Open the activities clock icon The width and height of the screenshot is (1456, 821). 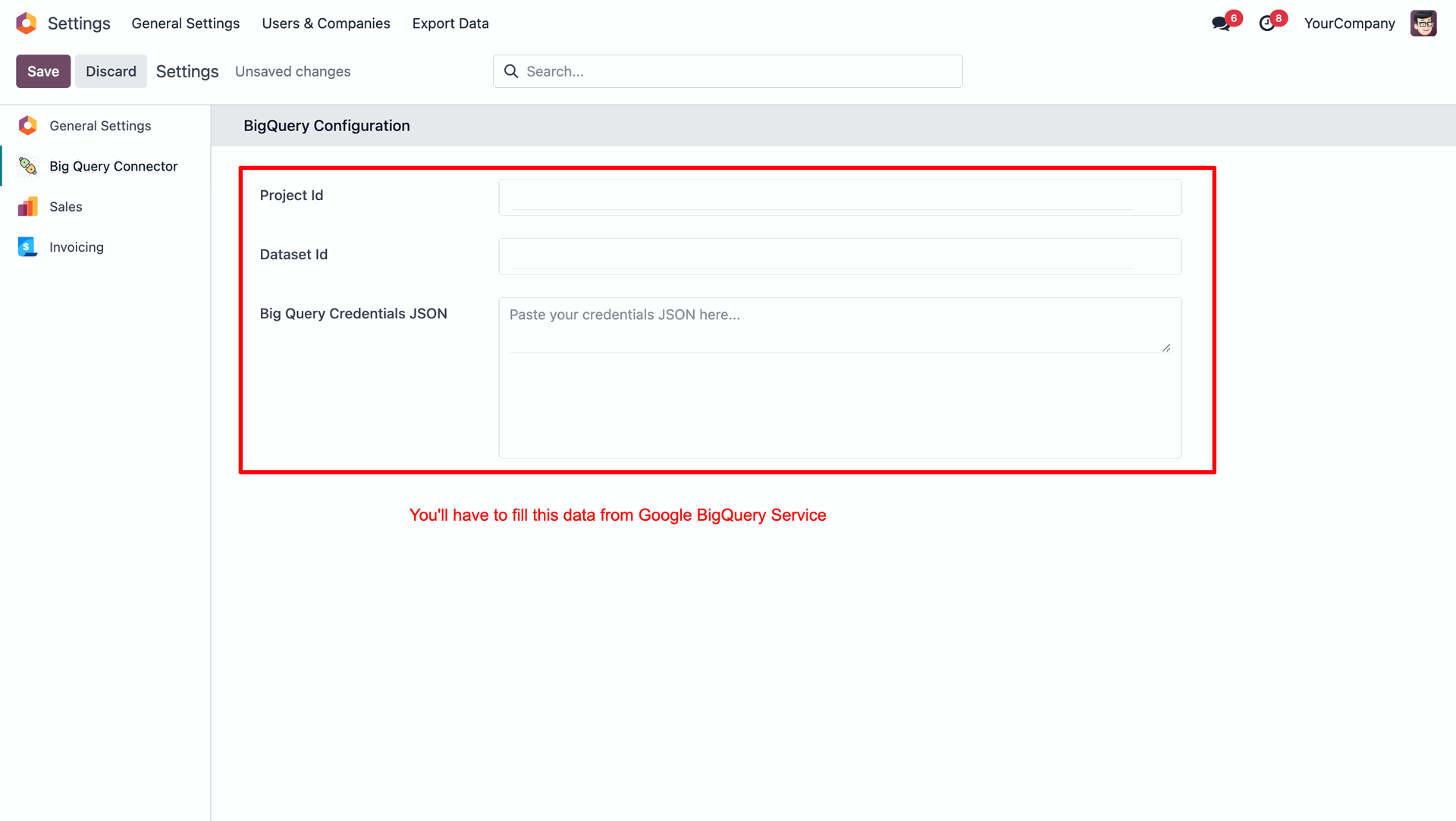tap(1266, 24)
